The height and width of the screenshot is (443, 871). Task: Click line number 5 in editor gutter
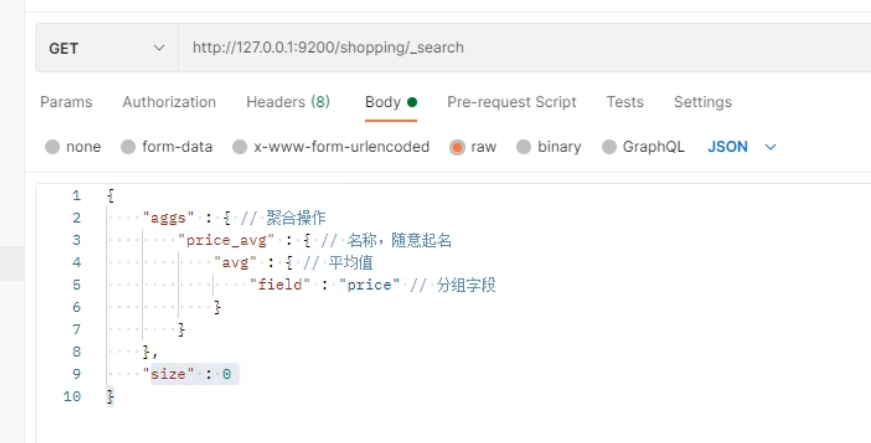click(x=76, y=285)
